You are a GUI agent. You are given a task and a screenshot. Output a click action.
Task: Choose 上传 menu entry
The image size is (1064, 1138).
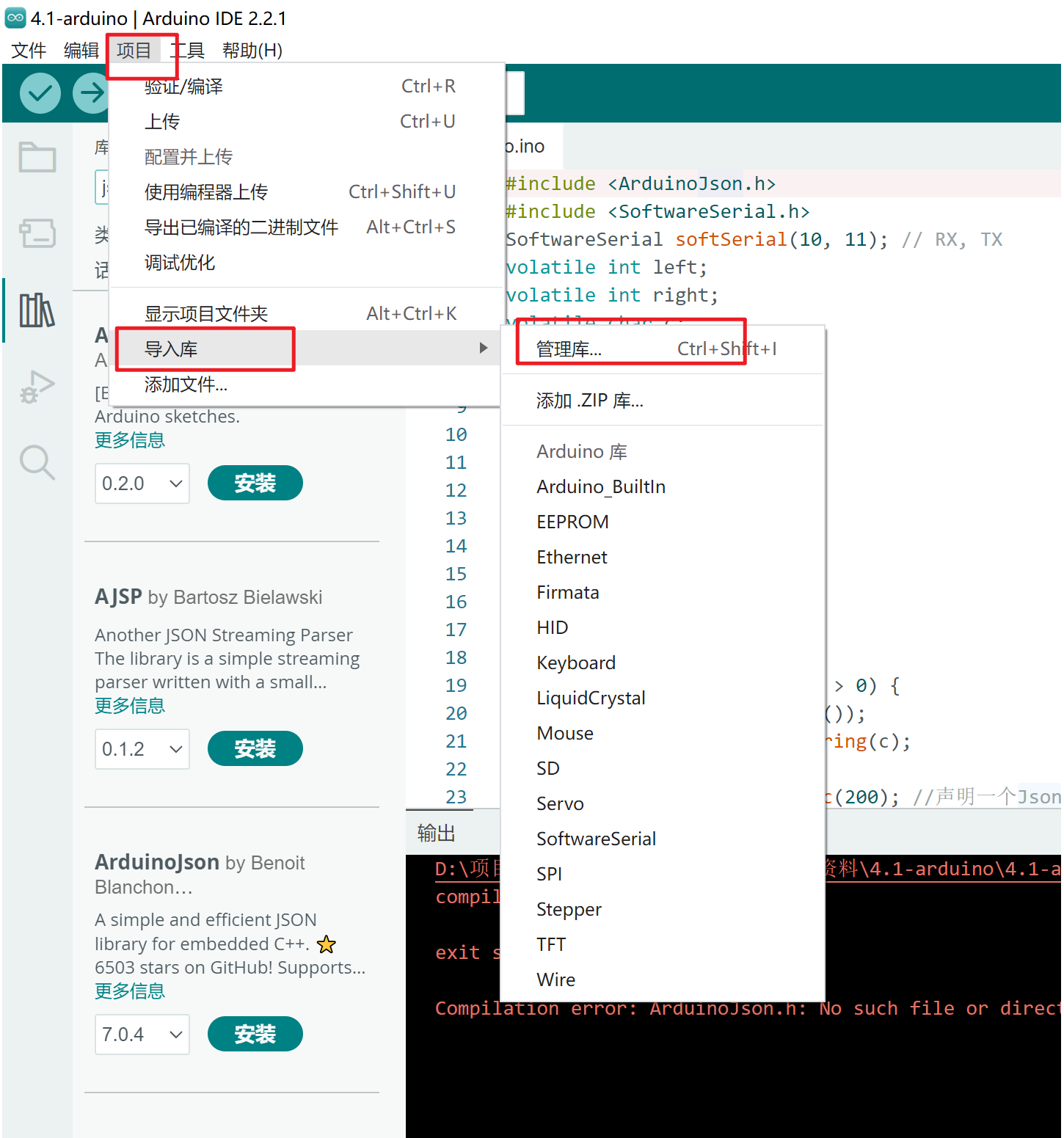(x=307, y=122)
